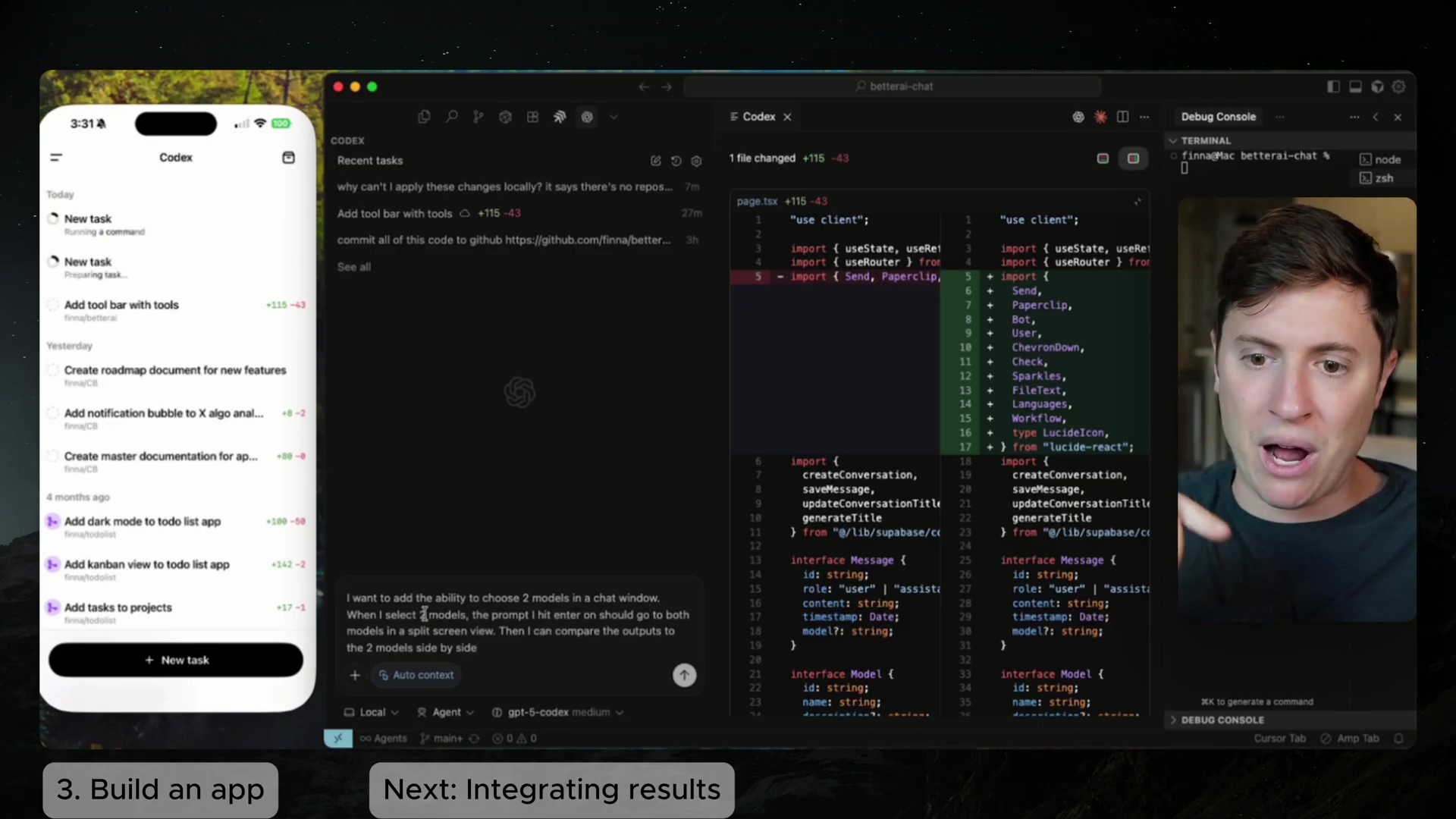This screenshot has height=819, width=1456.
Task: Open the 'why can't I apply these changes' task
Action: click(x=519, y=187)
